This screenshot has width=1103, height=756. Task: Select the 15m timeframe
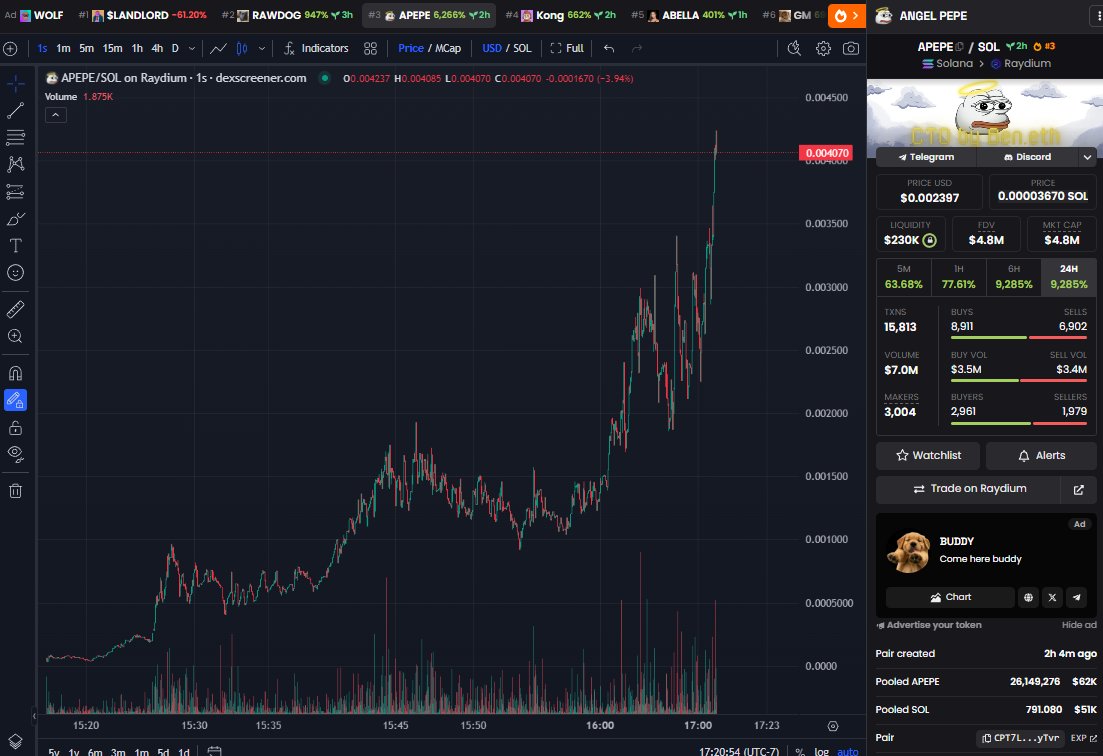pyautogui.click(x=113, y=49)
